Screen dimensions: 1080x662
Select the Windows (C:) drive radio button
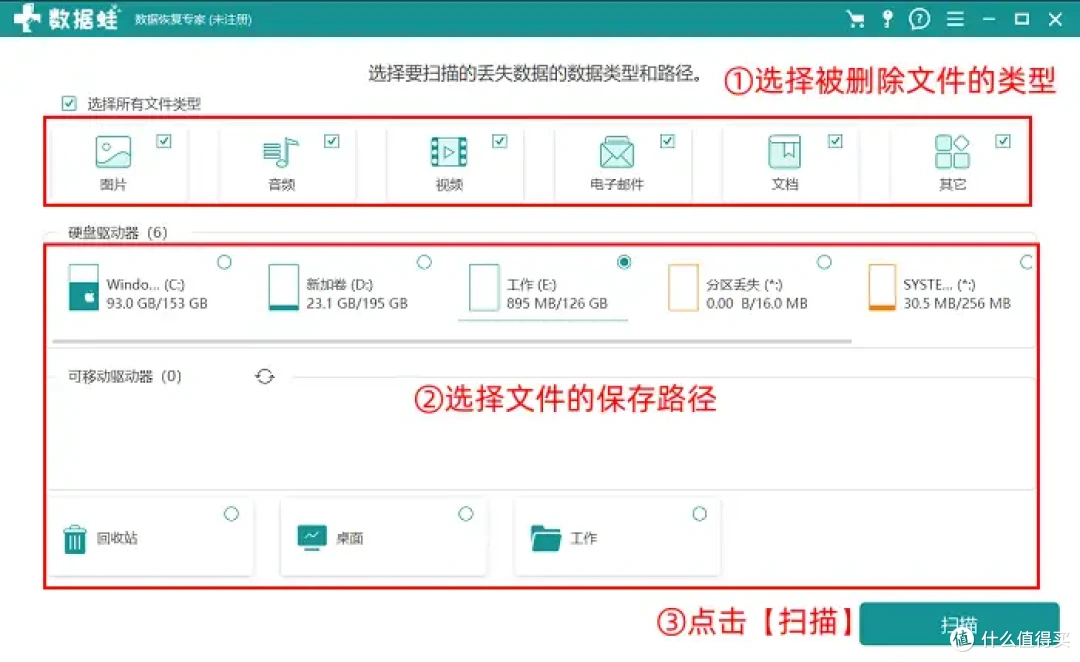(224, 262)
